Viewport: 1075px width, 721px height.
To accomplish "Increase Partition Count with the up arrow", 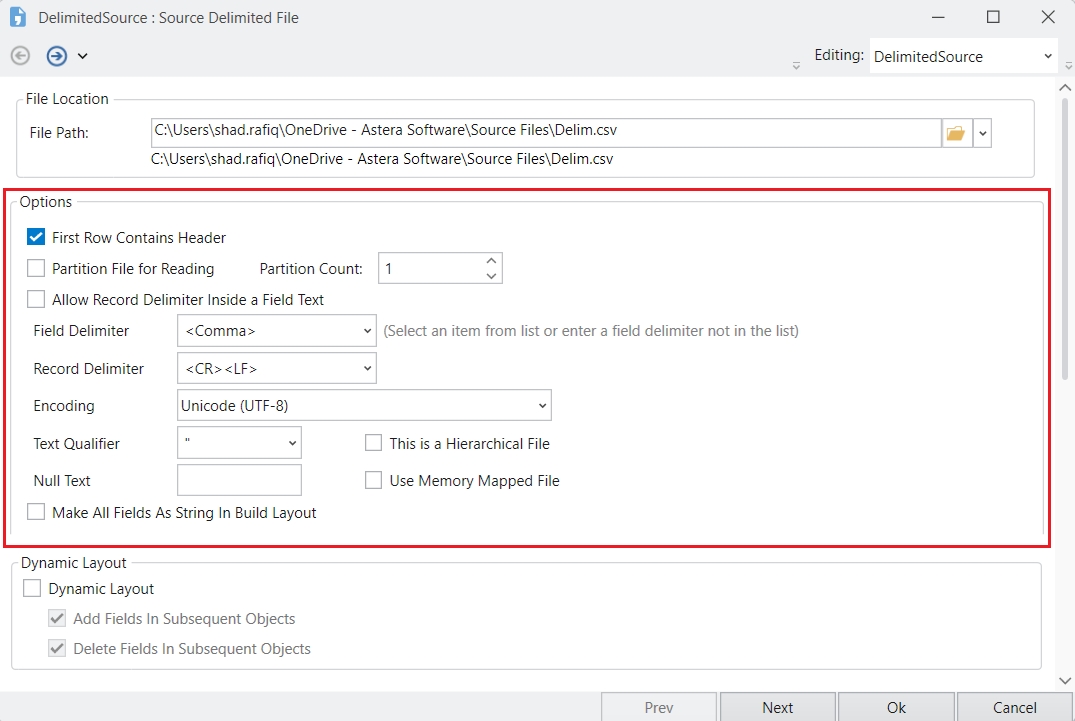I will (491, 261).
